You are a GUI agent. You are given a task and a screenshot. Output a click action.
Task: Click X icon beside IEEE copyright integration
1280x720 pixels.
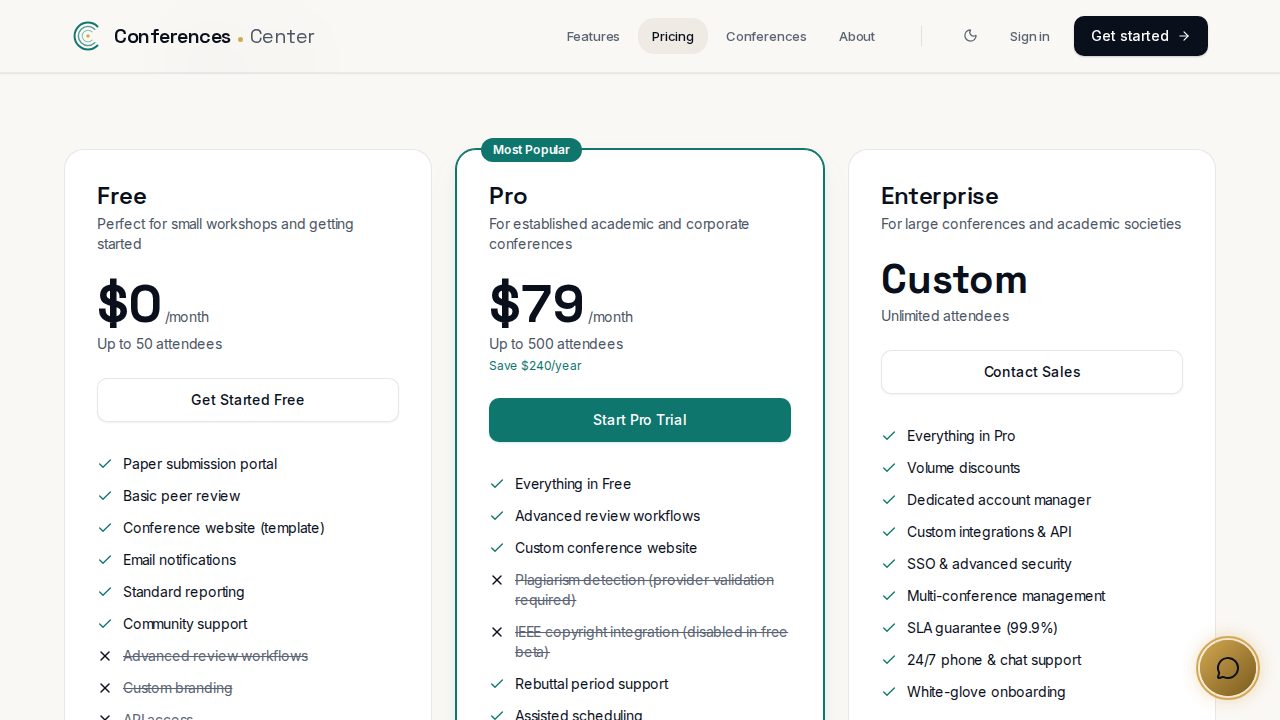click(x=497, y=632)
